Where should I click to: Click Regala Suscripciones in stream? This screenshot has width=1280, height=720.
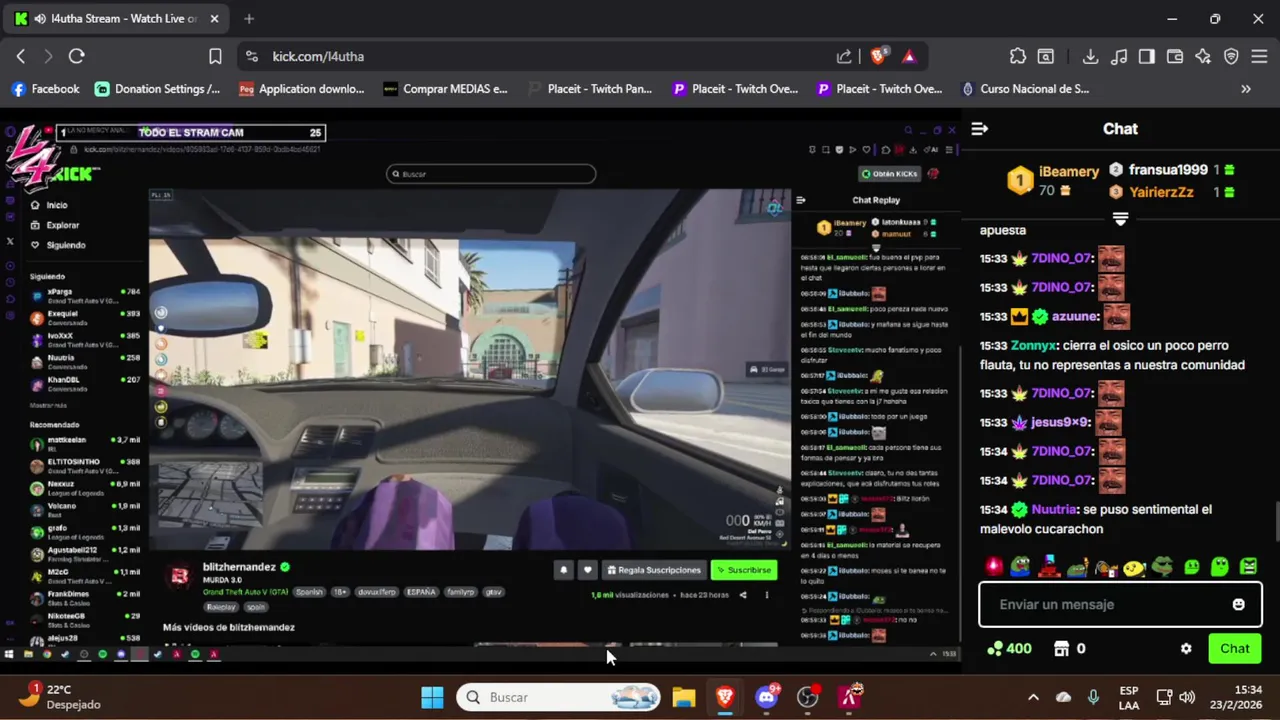(x=654, y=570)
